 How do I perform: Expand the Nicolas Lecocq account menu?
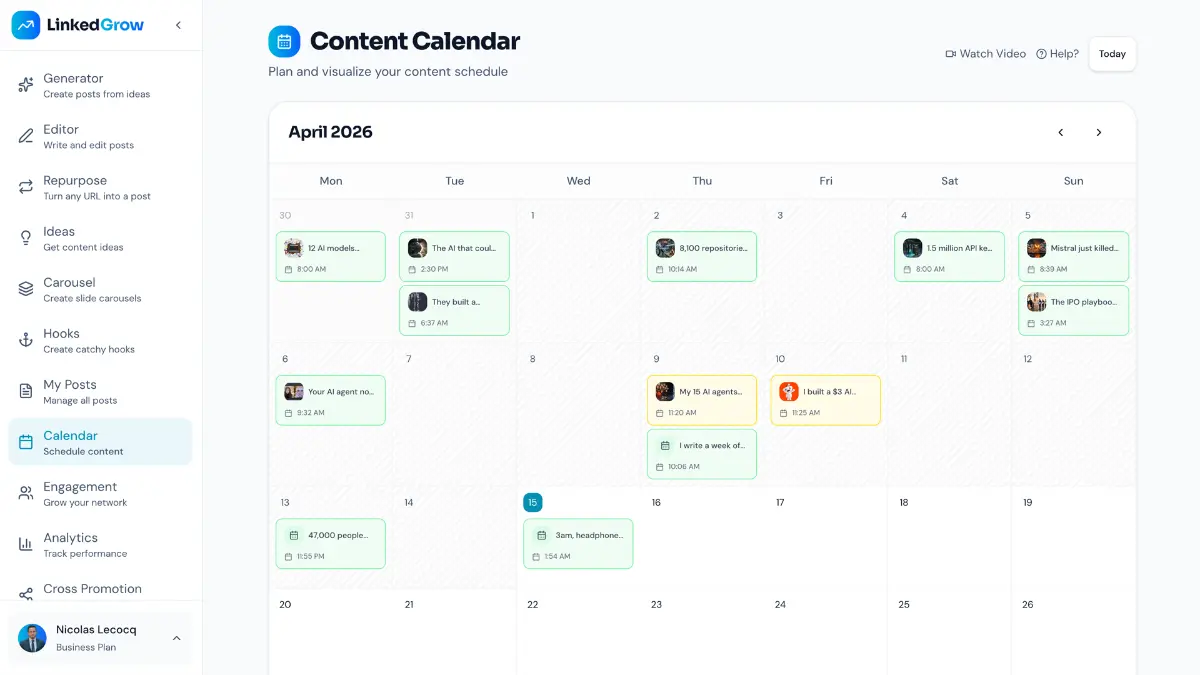tap(177, 638)
